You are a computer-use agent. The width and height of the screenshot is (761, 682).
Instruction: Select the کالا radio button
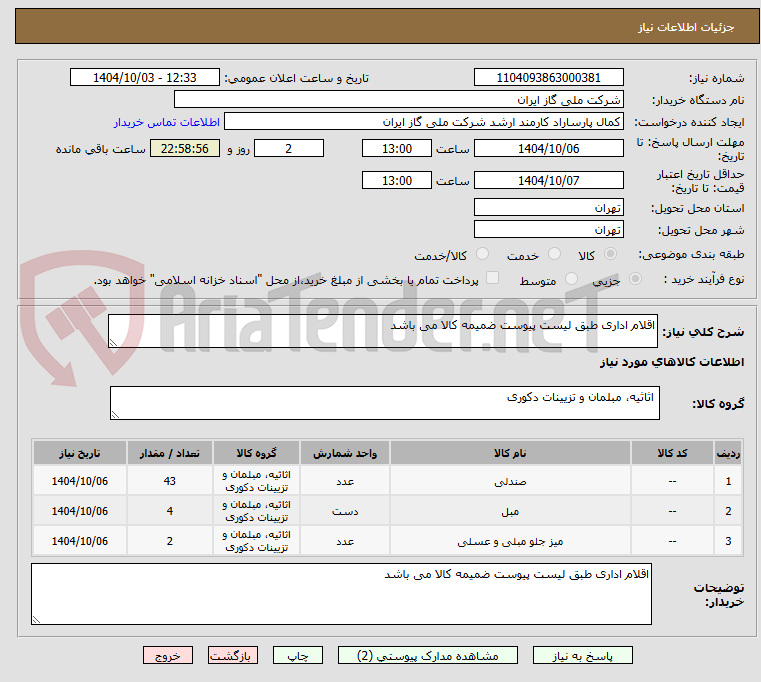[x=610, y=254]
